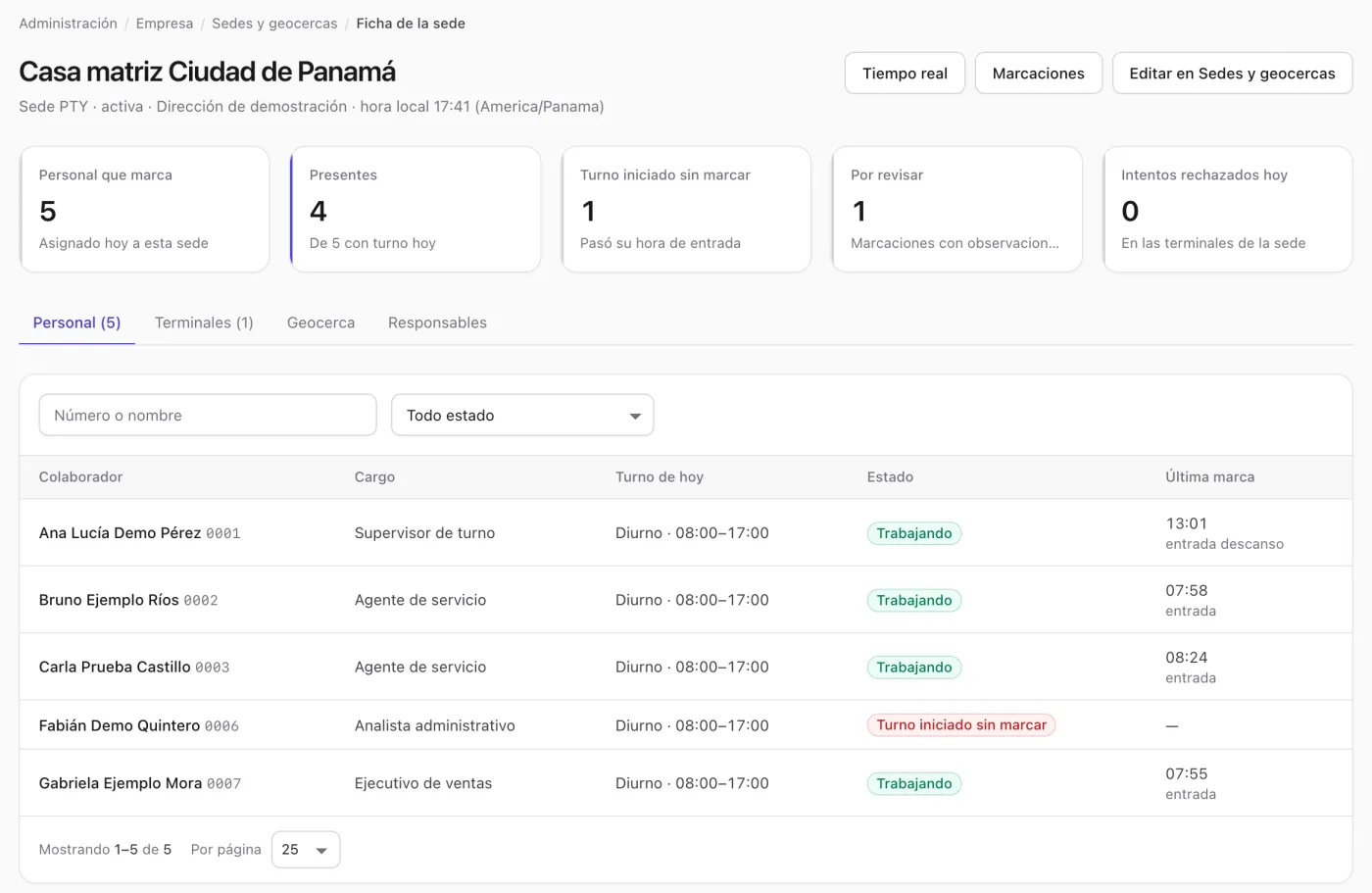Open Ana Lucía Demo Pérez row
The image size is (1372, 893).
coord(686,533)
